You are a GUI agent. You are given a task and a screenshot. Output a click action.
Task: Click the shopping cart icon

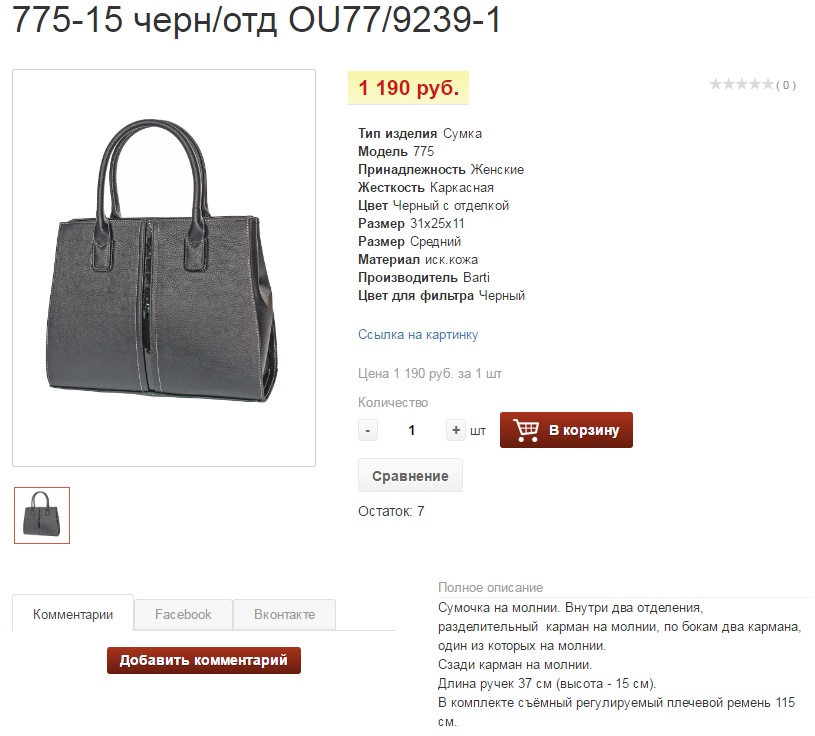tap(526, 430)
